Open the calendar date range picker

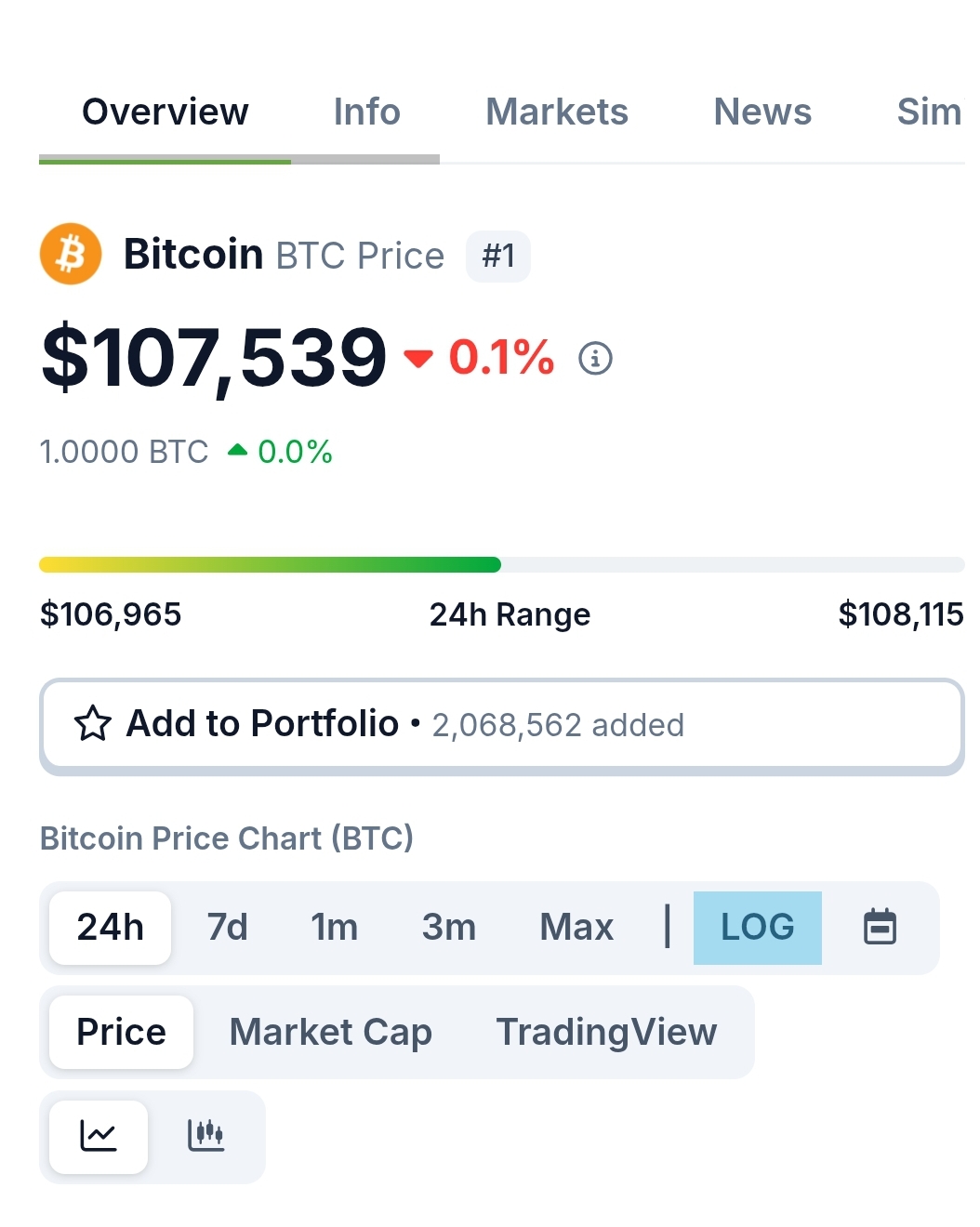pos(880,927)
